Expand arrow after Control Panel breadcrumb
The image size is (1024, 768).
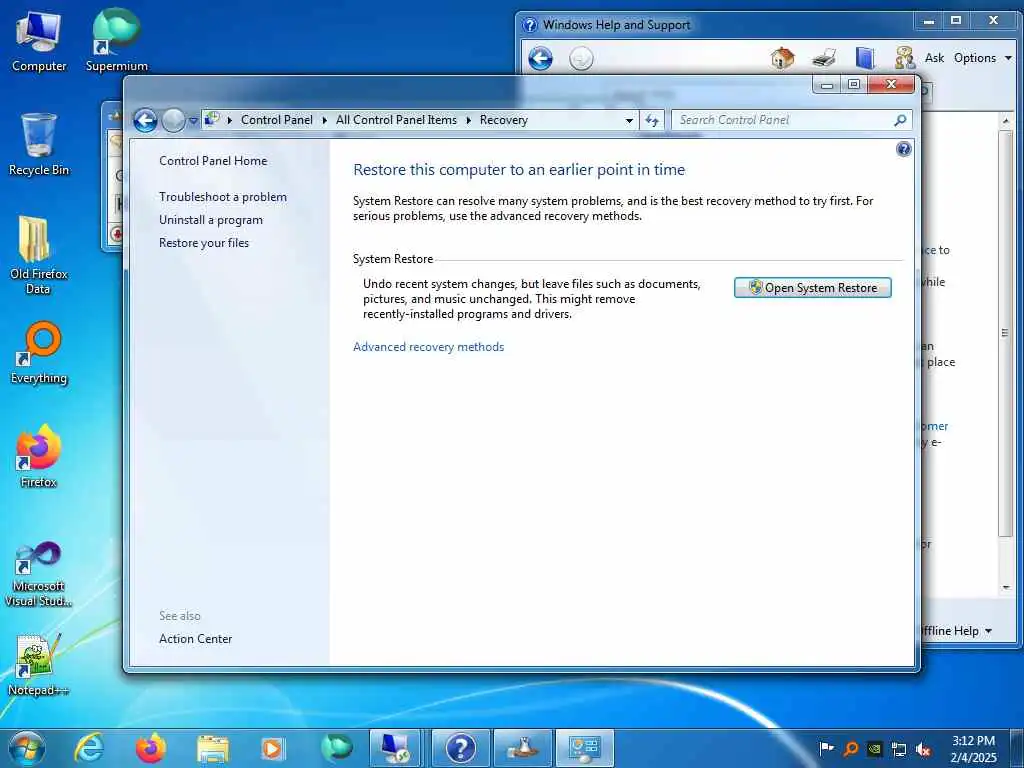pyautogui.click(x=325, y=120)
